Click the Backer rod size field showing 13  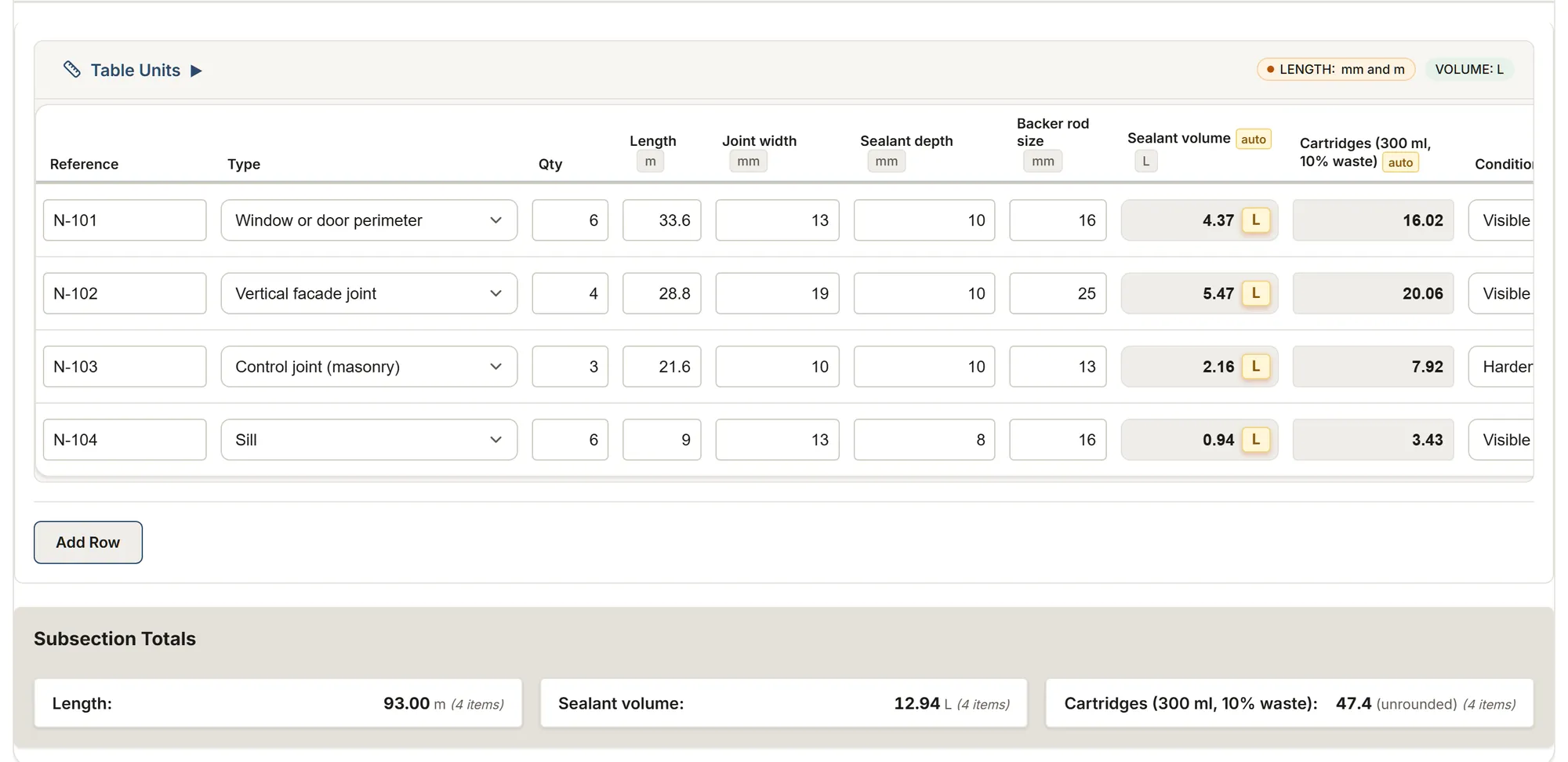pos(1058,367)
